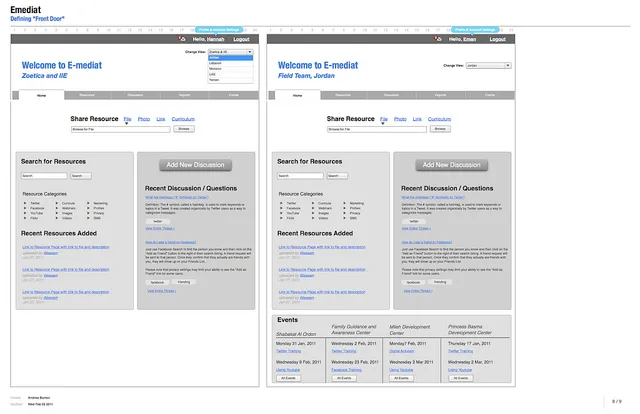This screenshot has height=414, width=640.
Task: Select the Photo share option in left wireframe
Action: coord(144,119)
